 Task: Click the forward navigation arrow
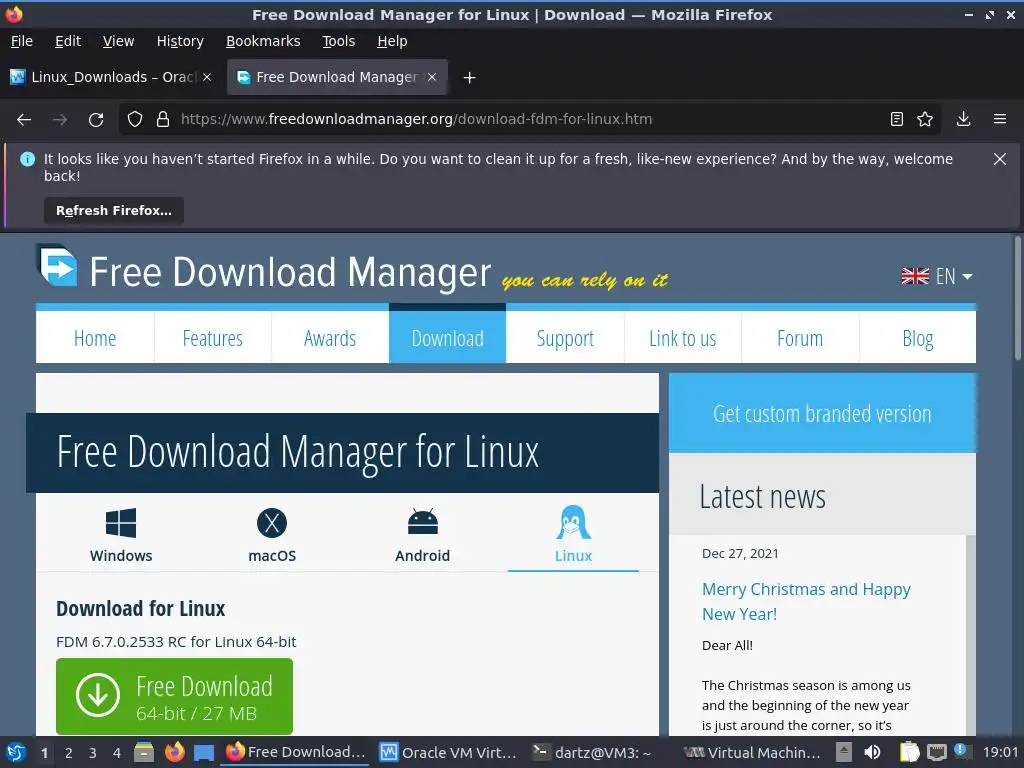tap(59, 120)
